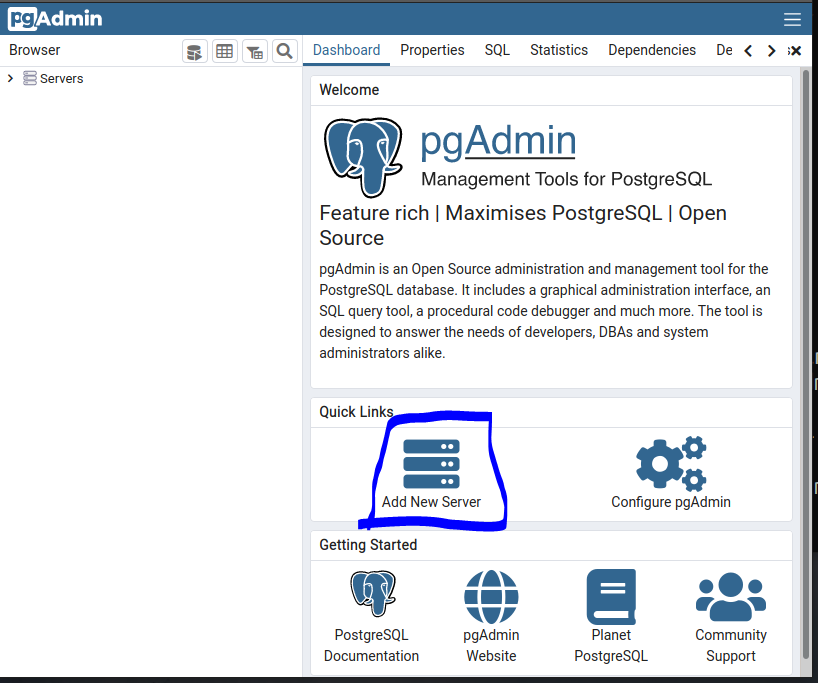Click the Community Support people icon

[731, 597]
